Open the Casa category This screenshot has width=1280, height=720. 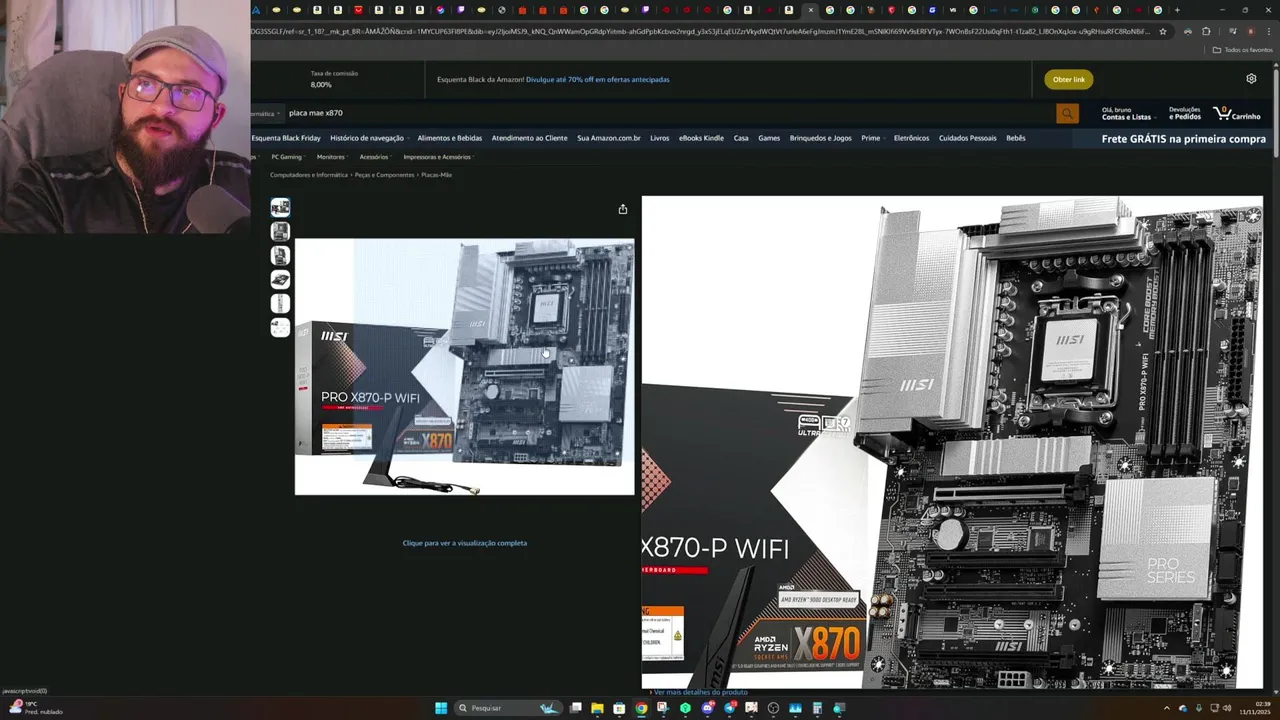[x=741, y=138]
